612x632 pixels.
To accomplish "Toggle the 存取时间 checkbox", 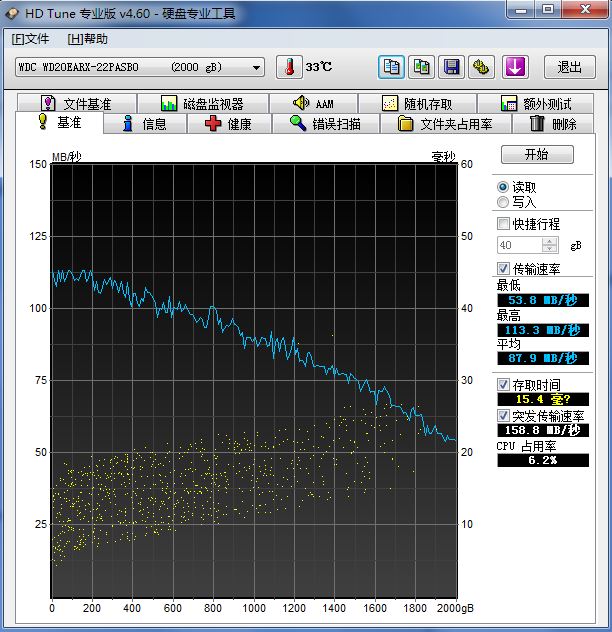I will (503, 385).
